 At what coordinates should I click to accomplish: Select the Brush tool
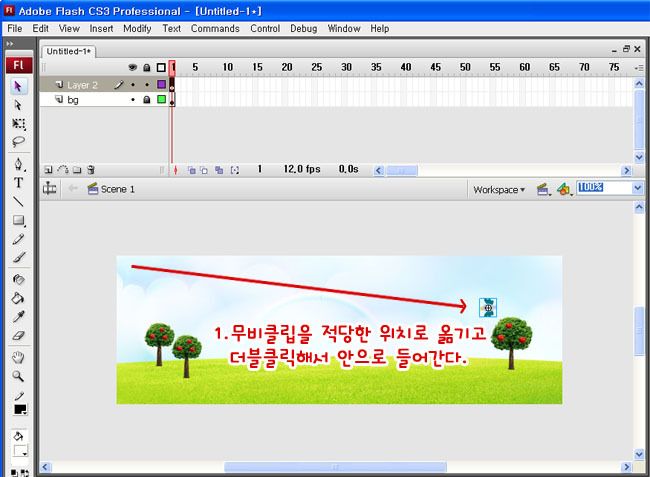[18, 257]
